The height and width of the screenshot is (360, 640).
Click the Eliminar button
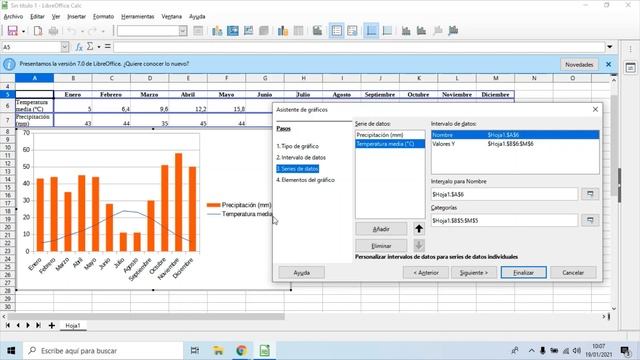click(x=381, y=246)
